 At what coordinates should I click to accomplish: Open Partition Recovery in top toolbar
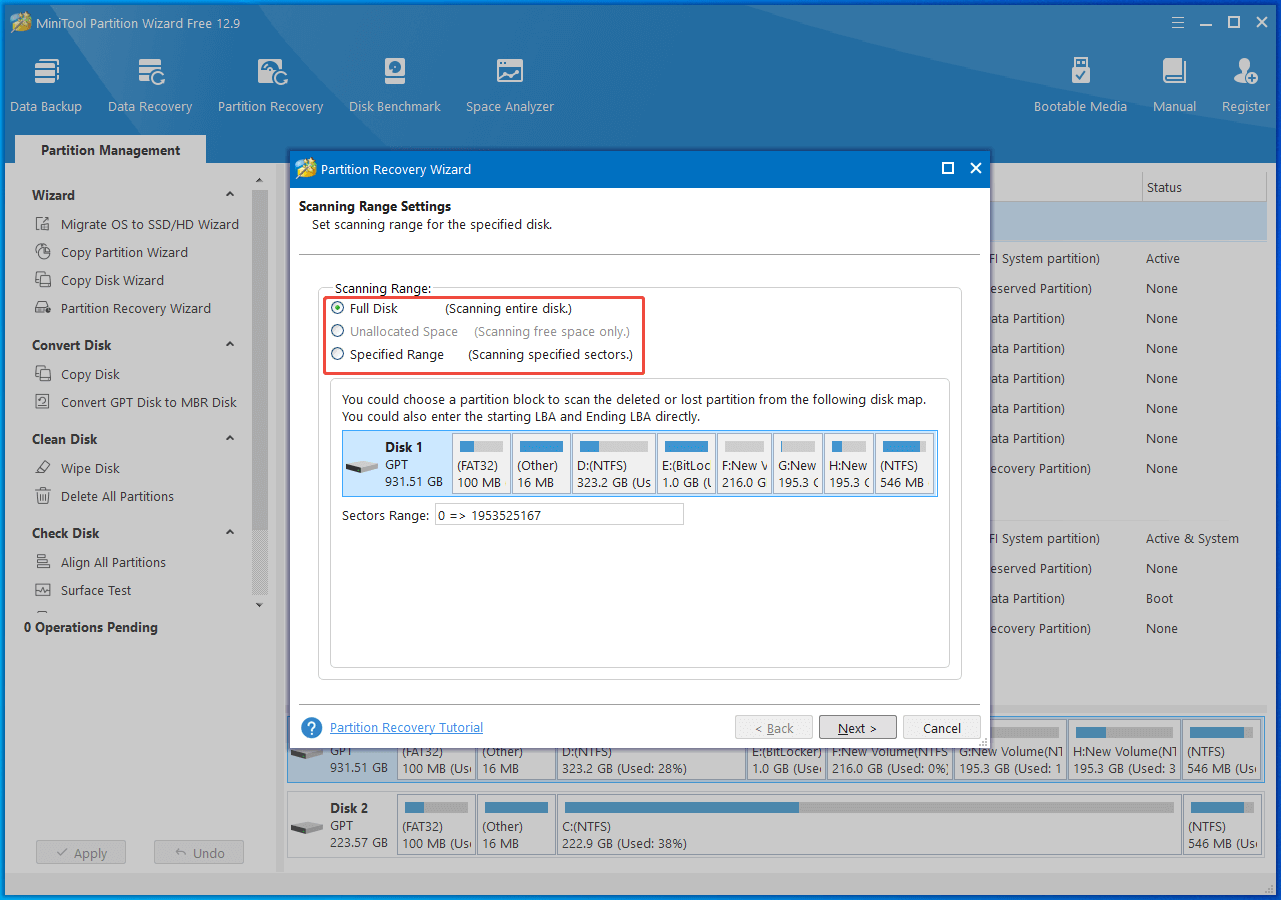(270, 85)
